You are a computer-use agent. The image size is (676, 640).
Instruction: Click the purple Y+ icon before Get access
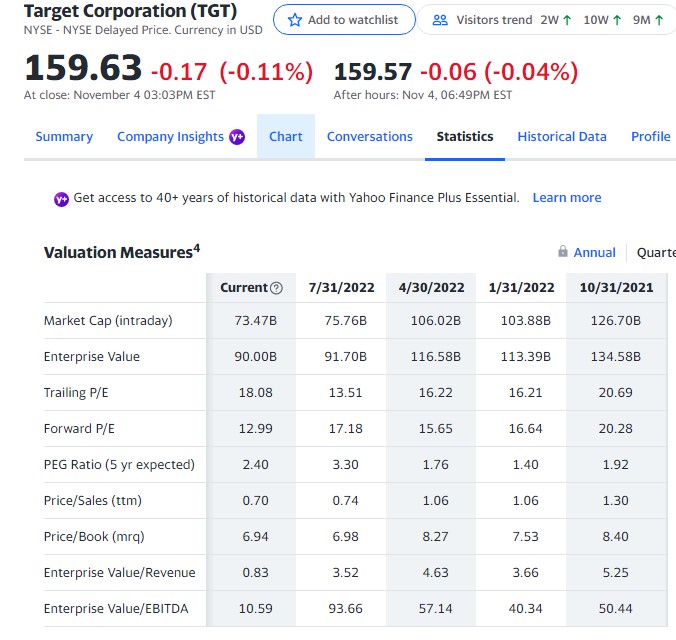click(x=61, y=199)
